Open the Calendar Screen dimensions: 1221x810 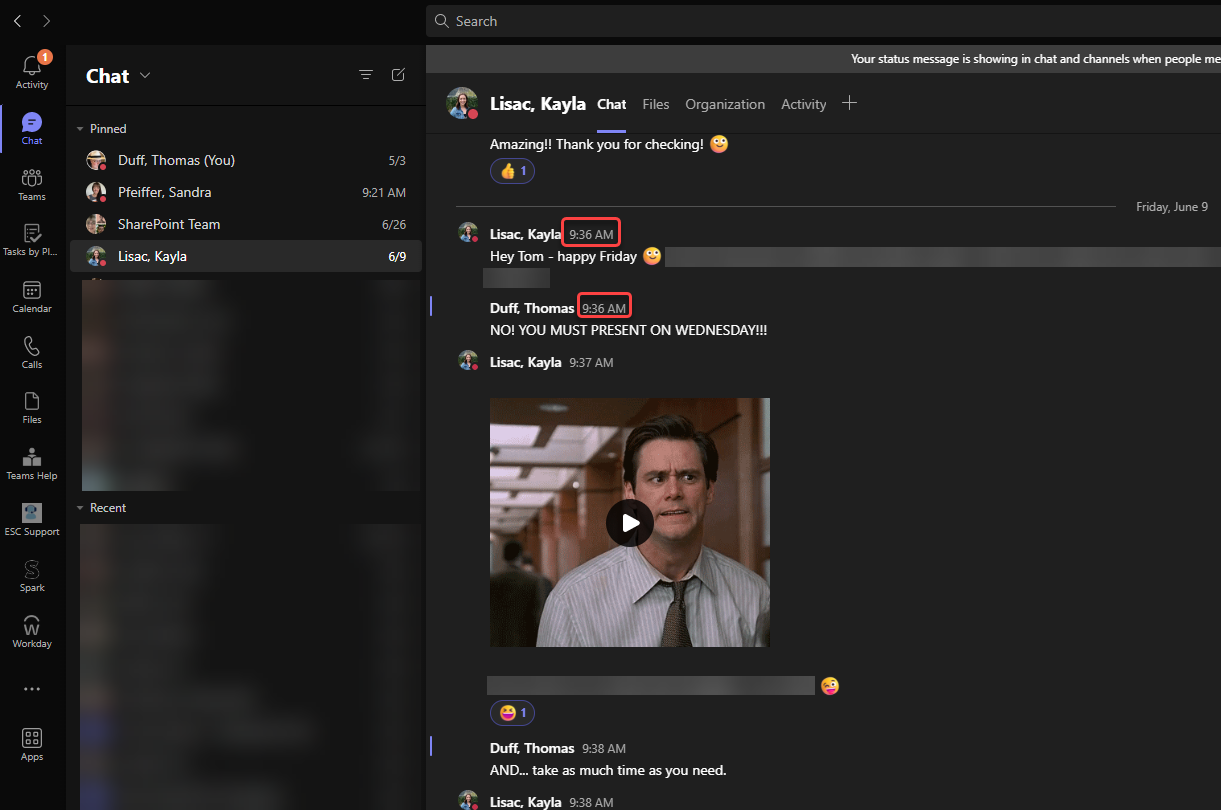[x=31, y=296]
